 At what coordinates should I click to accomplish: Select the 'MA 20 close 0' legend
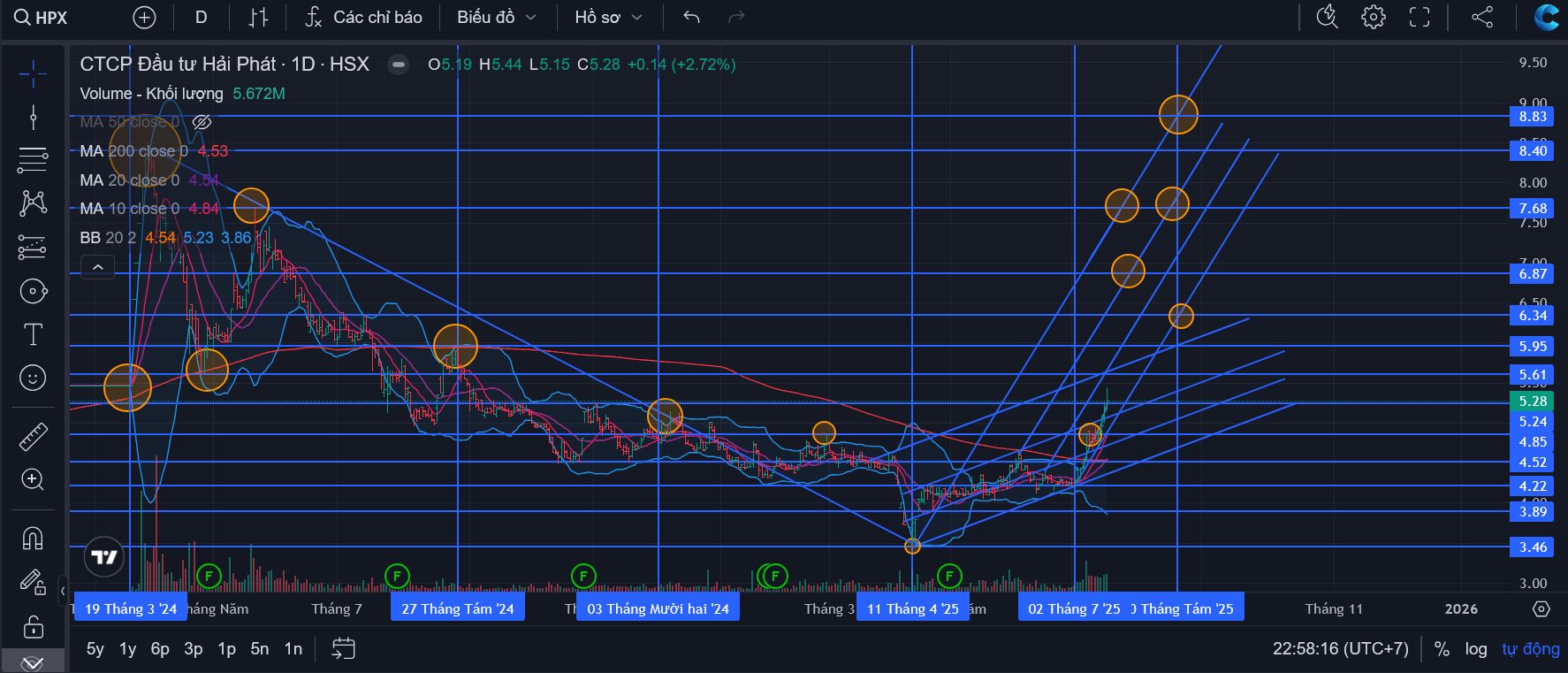tap(129, 180)
